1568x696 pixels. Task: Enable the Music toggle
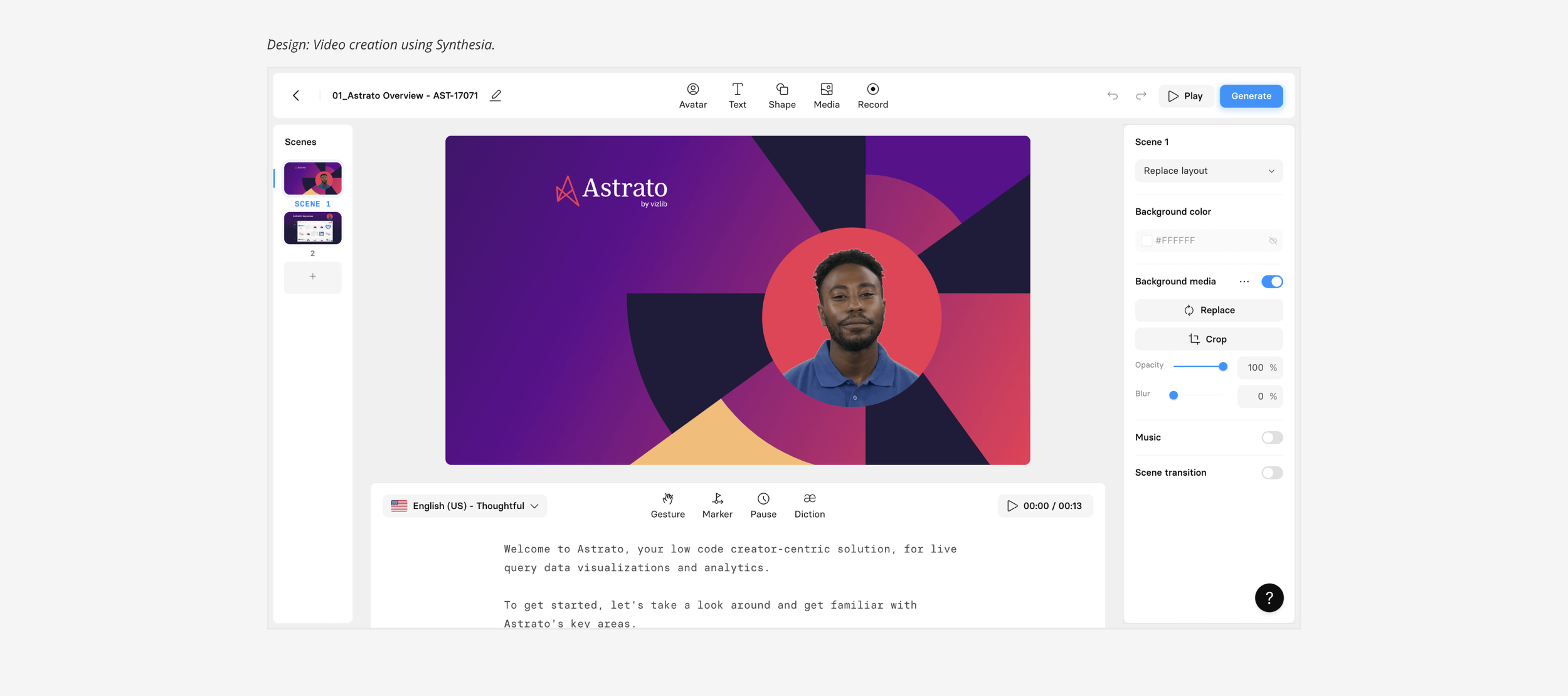pyautogui.click(x=1271, y=437)
